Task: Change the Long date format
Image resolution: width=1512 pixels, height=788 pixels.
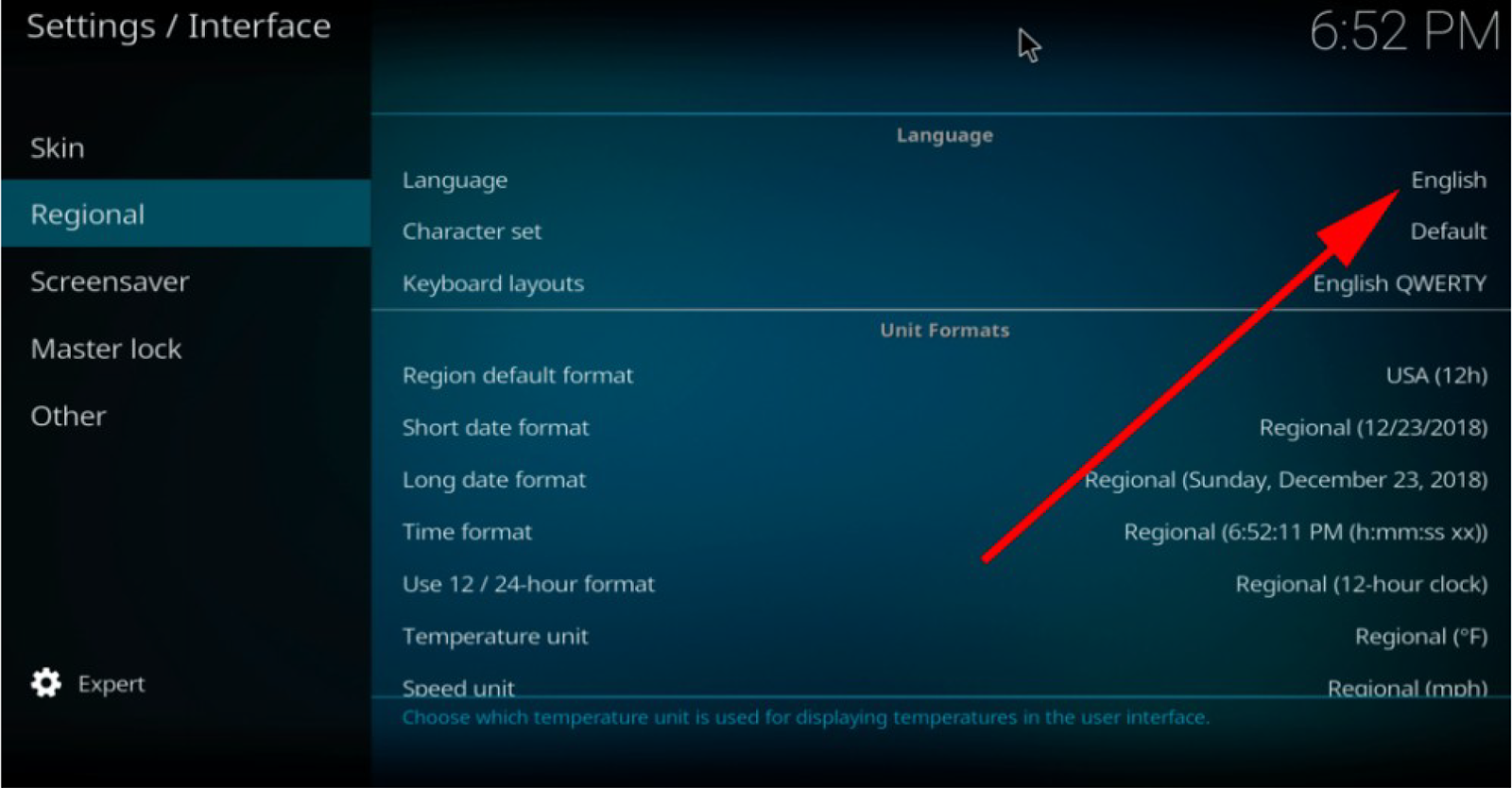Action: click(x=942, y=479)
